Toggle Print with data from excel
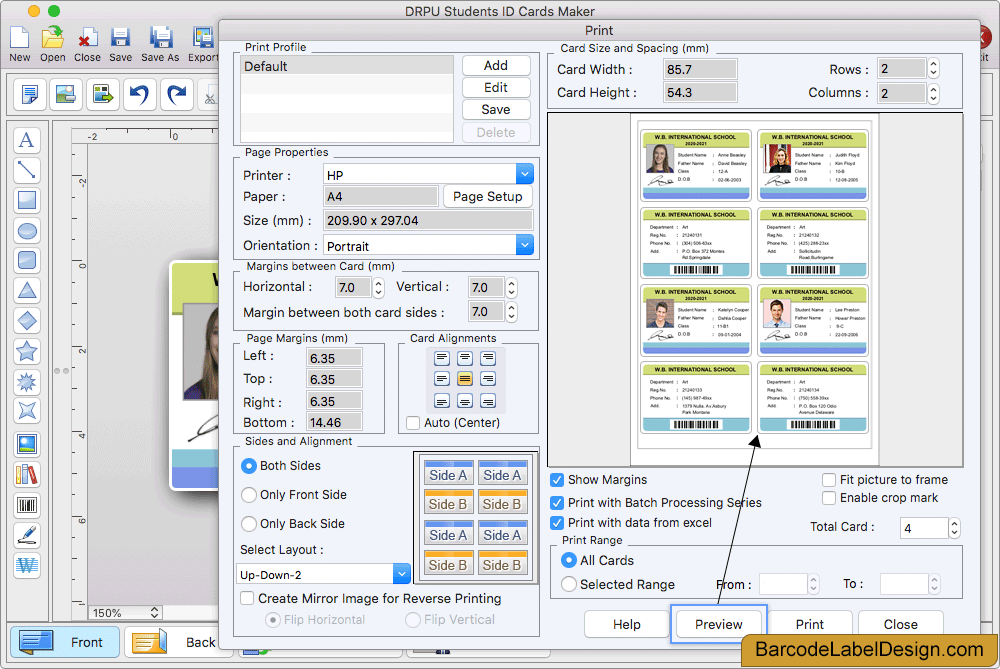 tap(557, 523)
